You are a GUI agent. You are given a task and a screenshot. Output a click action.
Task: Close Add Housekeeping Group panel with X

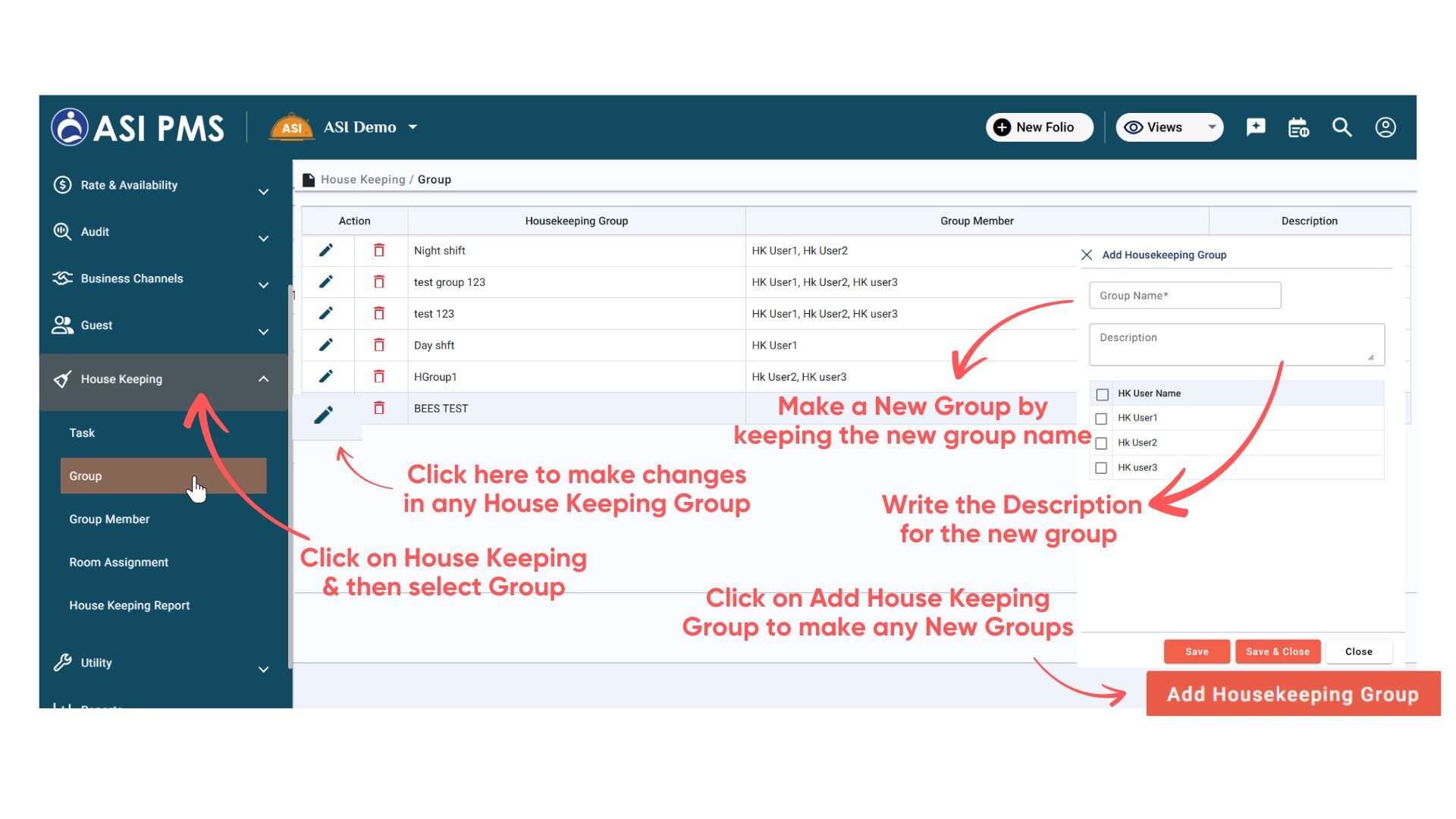point(1087,255)
